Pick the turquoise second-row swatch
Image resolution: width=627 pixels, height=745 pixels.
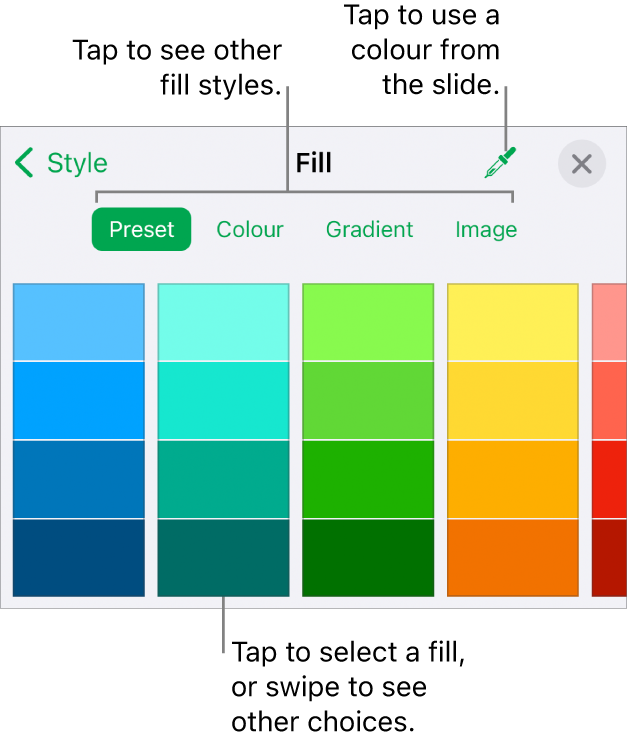click(224, 400)
